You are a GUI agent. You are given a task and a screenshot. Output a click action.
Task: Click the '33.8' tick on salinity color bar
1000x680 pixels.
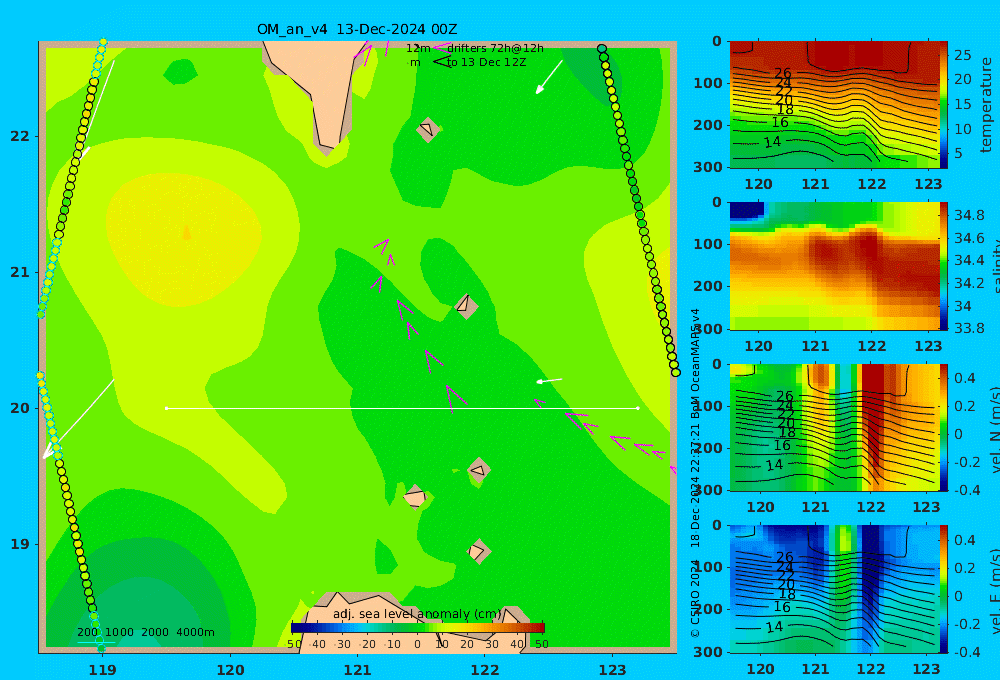pyautogui.click(x=969, y=328)
